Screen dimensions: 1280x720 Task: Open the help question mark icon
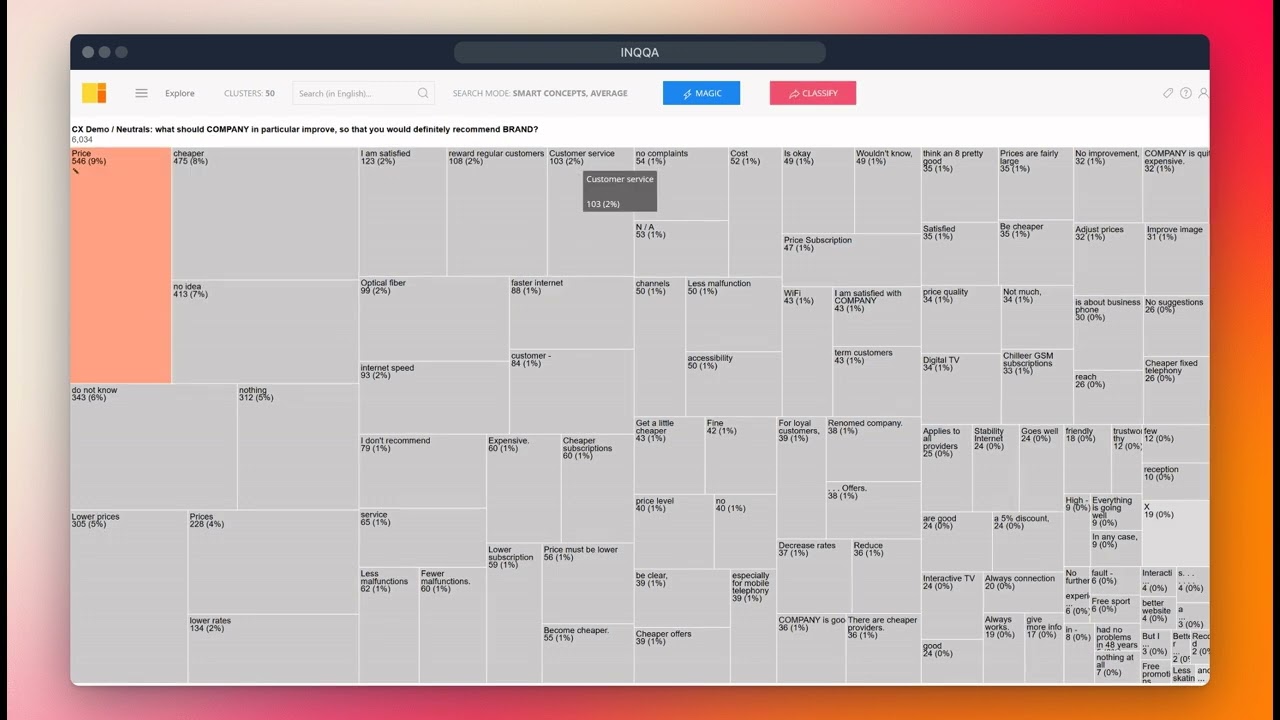[1185, 93]
